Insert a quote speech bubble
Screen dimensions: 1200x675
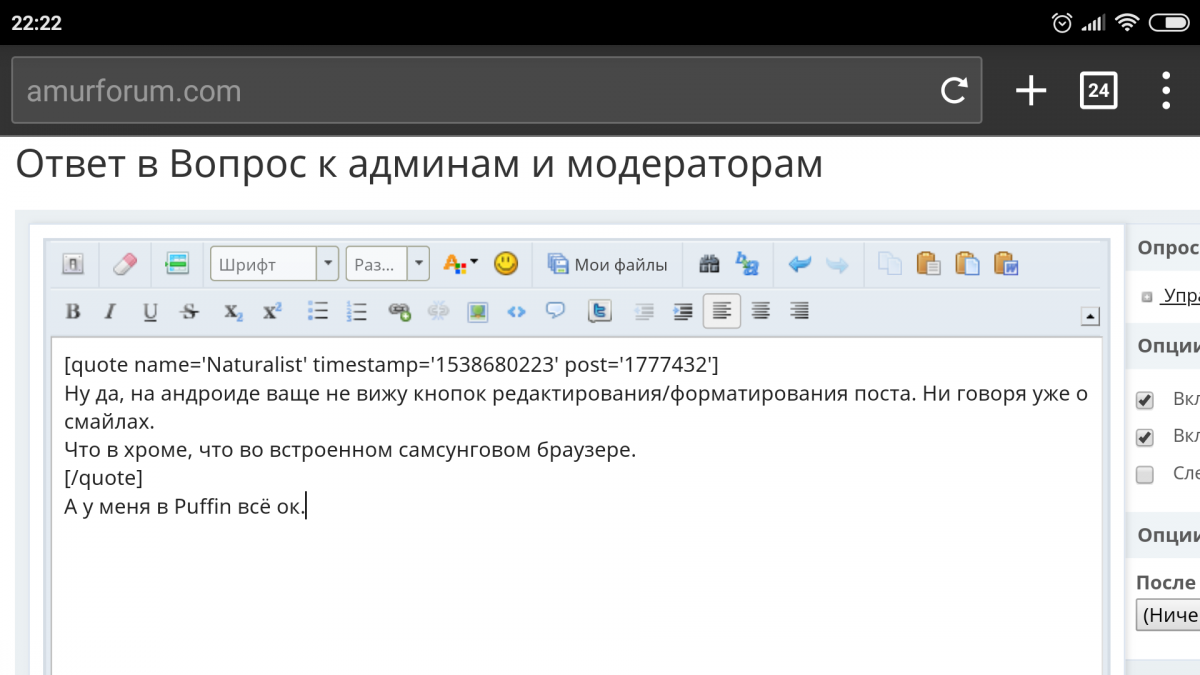click(x=555, y=312)
